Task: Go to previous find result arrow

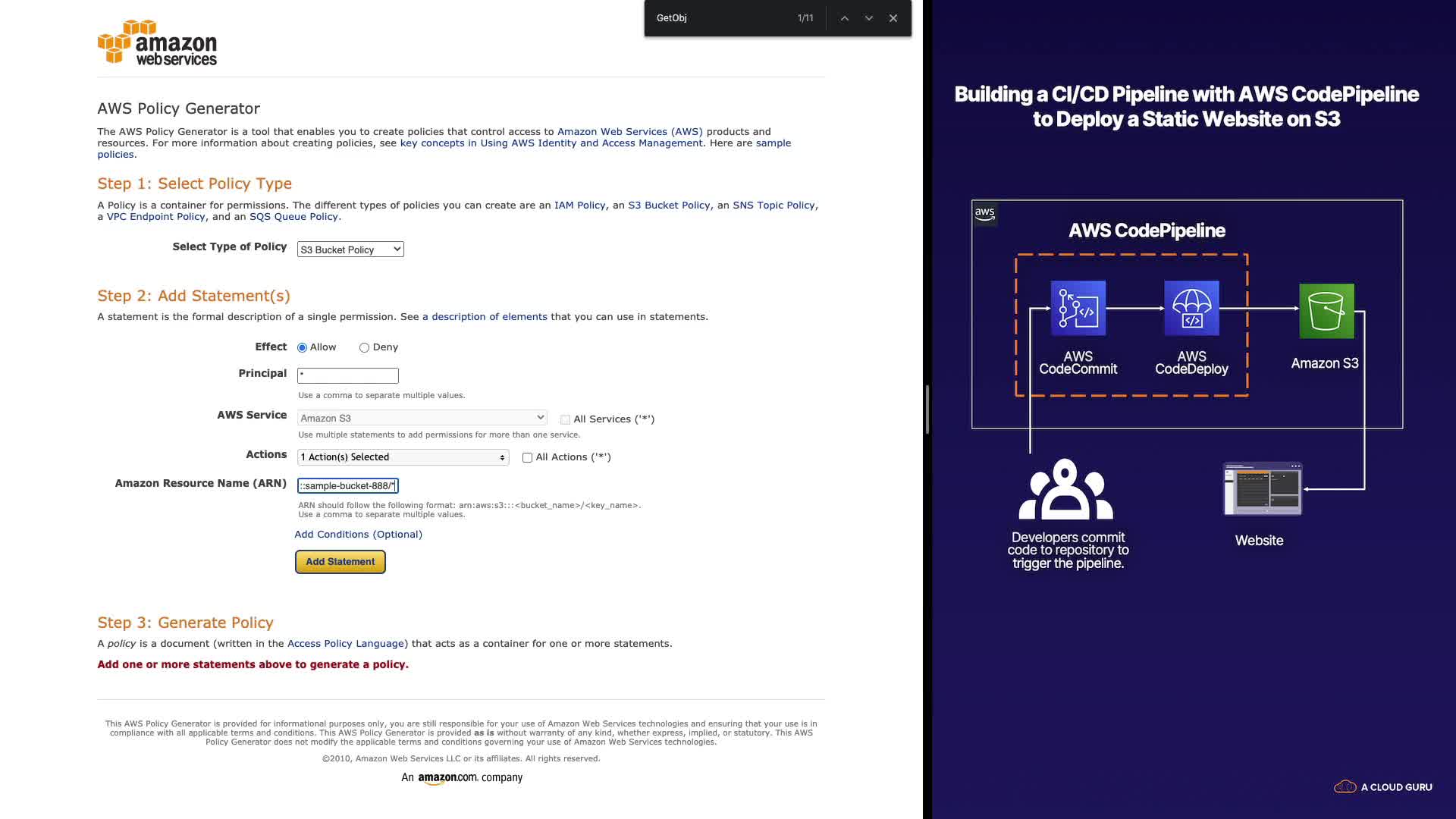Action: [844, 18]
